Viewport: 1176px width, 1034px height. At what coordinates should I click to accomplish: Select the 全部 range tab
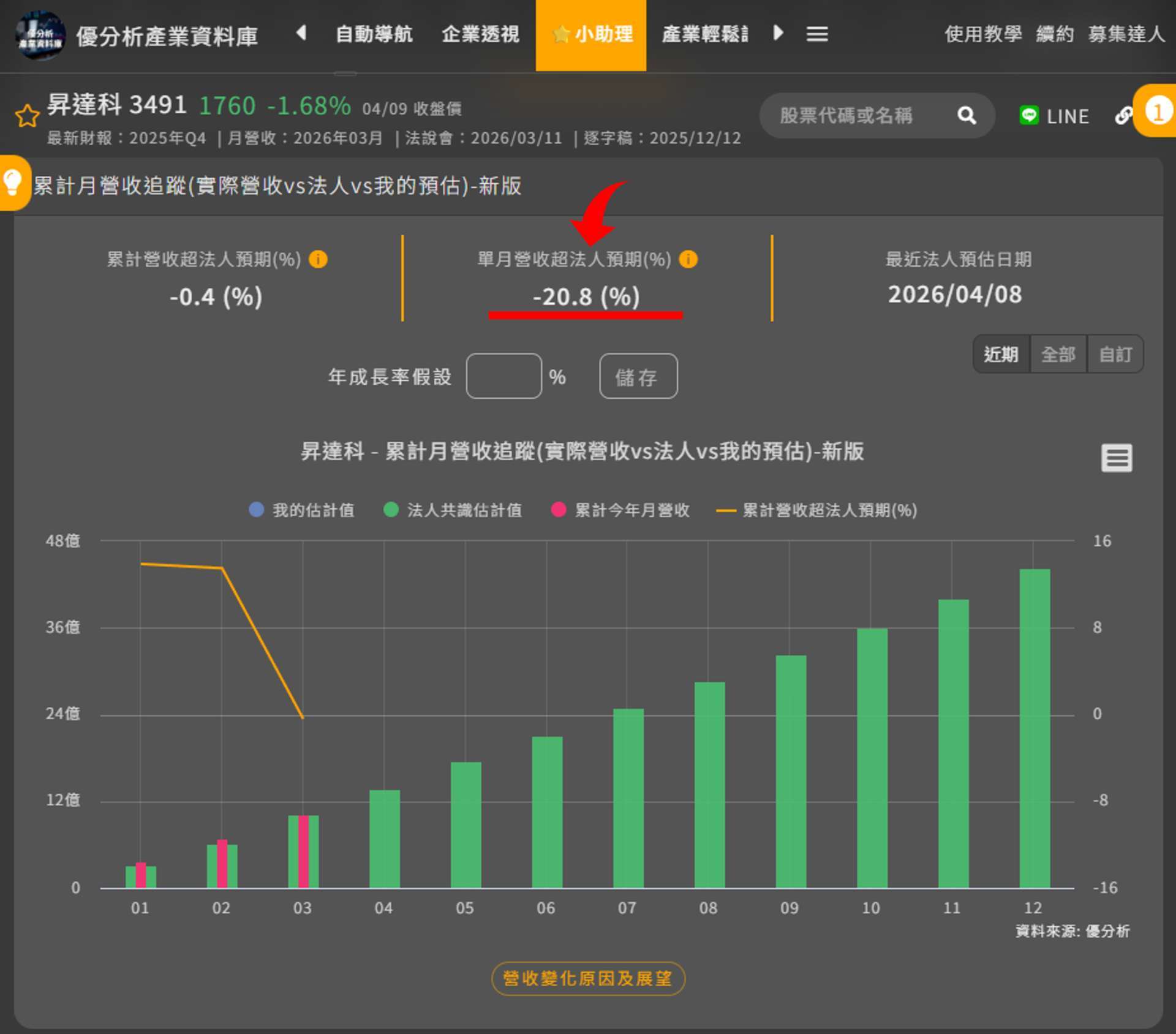1058,354
